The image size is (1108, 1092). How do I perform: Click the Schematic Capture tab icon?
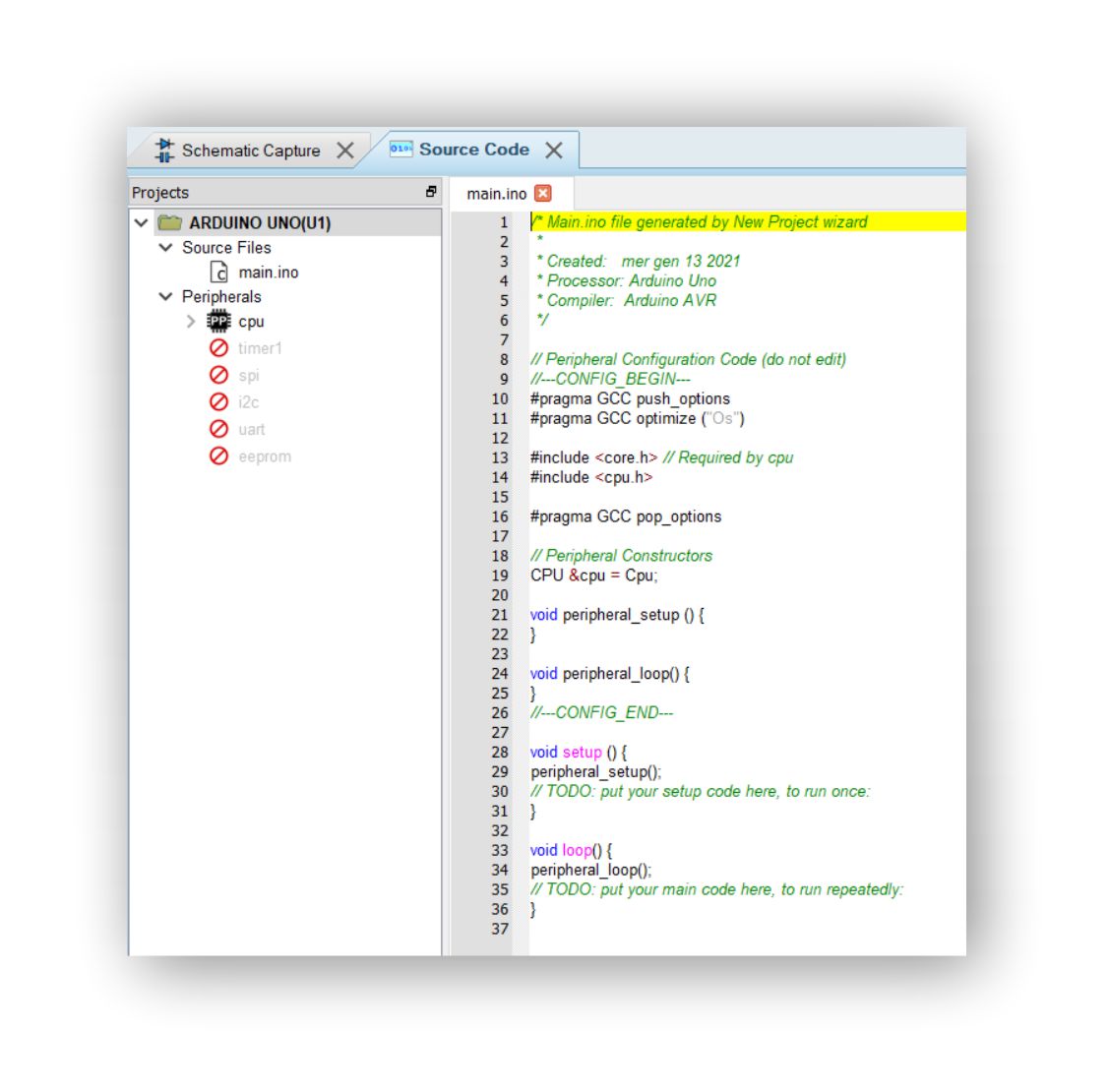[x=164, y=151]
